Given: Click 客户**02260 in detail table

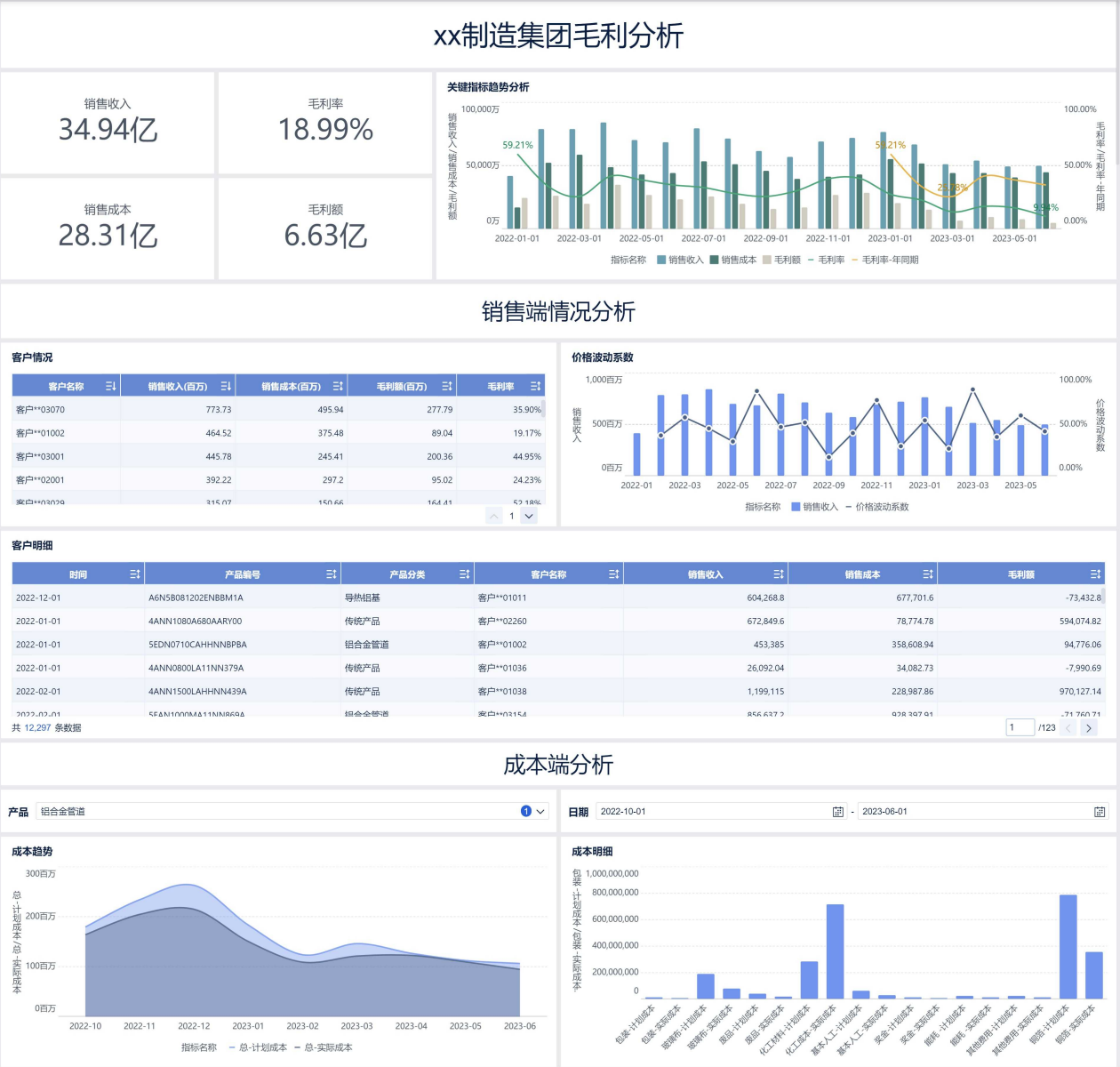Looking at the screenshot, I should point(502,621).
